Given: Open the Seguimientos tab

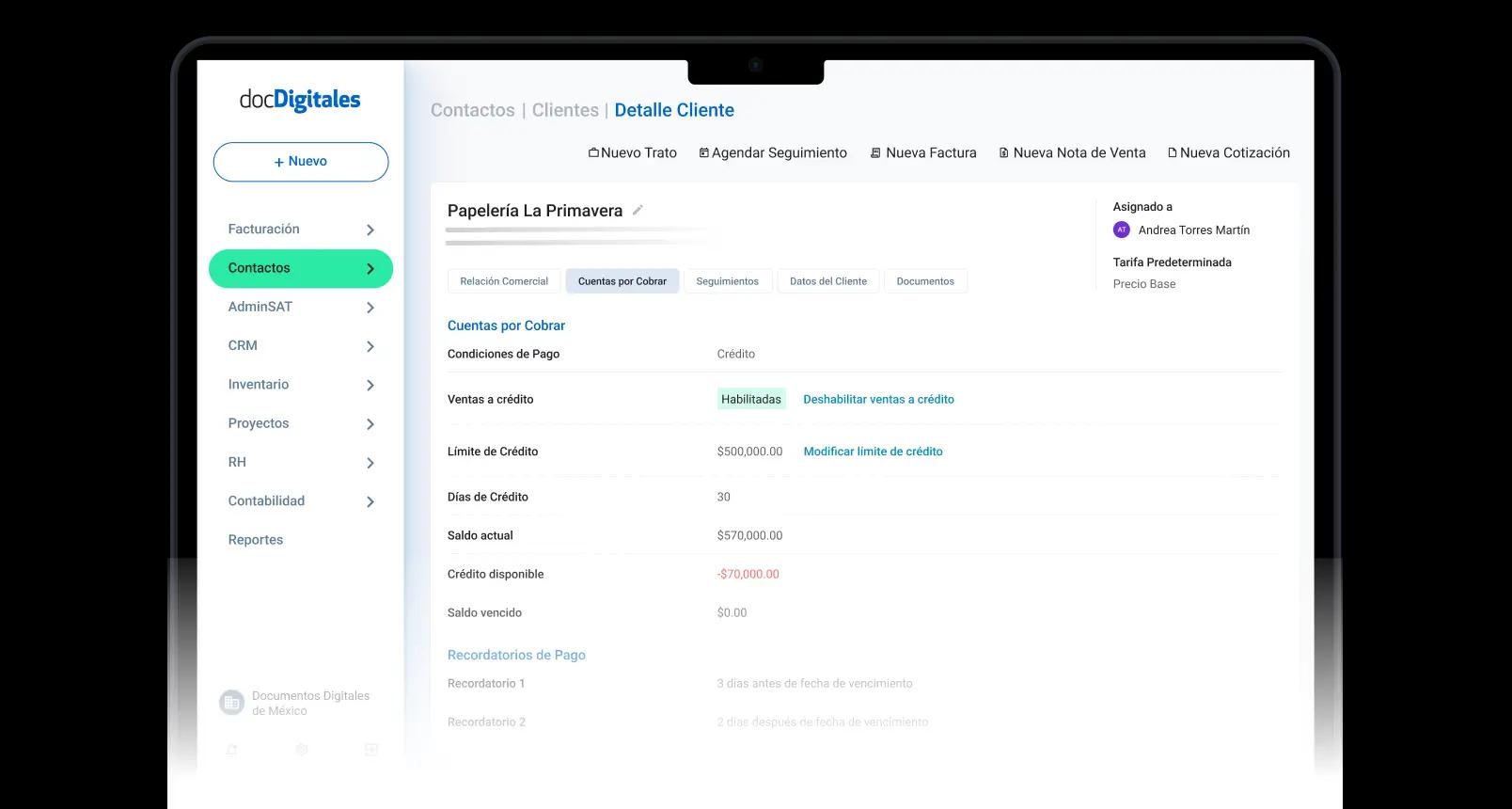Looking at the screenshot, I should click(728, 281).
